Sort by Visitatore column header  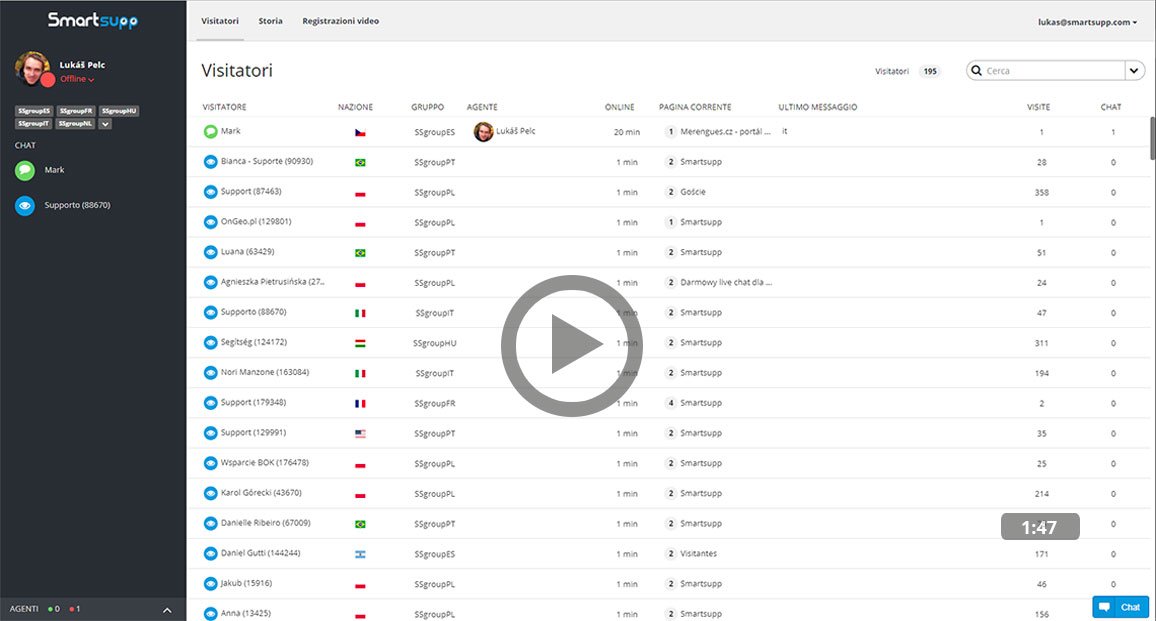[x=224, y=107]
